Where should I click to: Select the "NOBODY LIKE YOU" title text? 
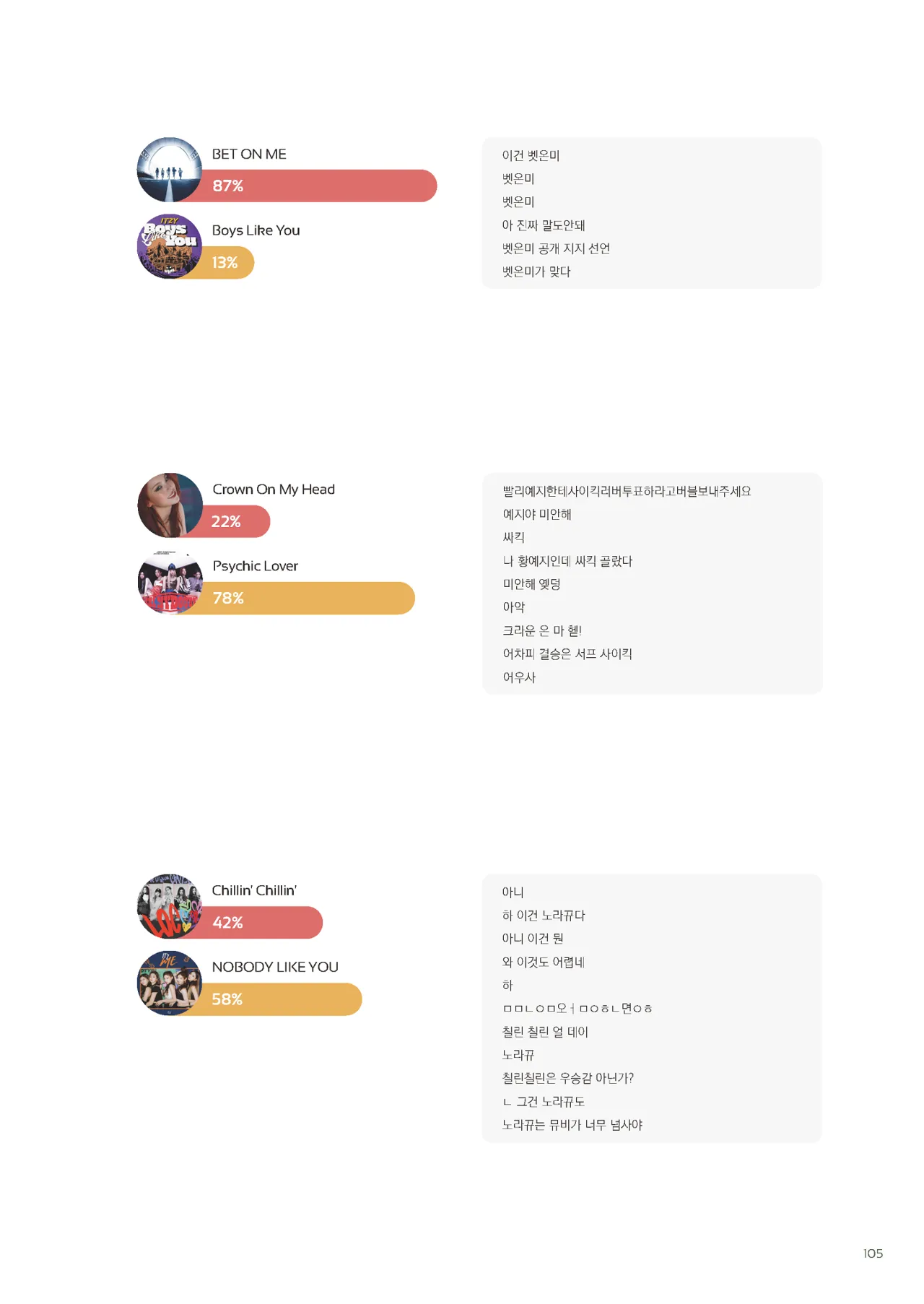click(275, 967)
